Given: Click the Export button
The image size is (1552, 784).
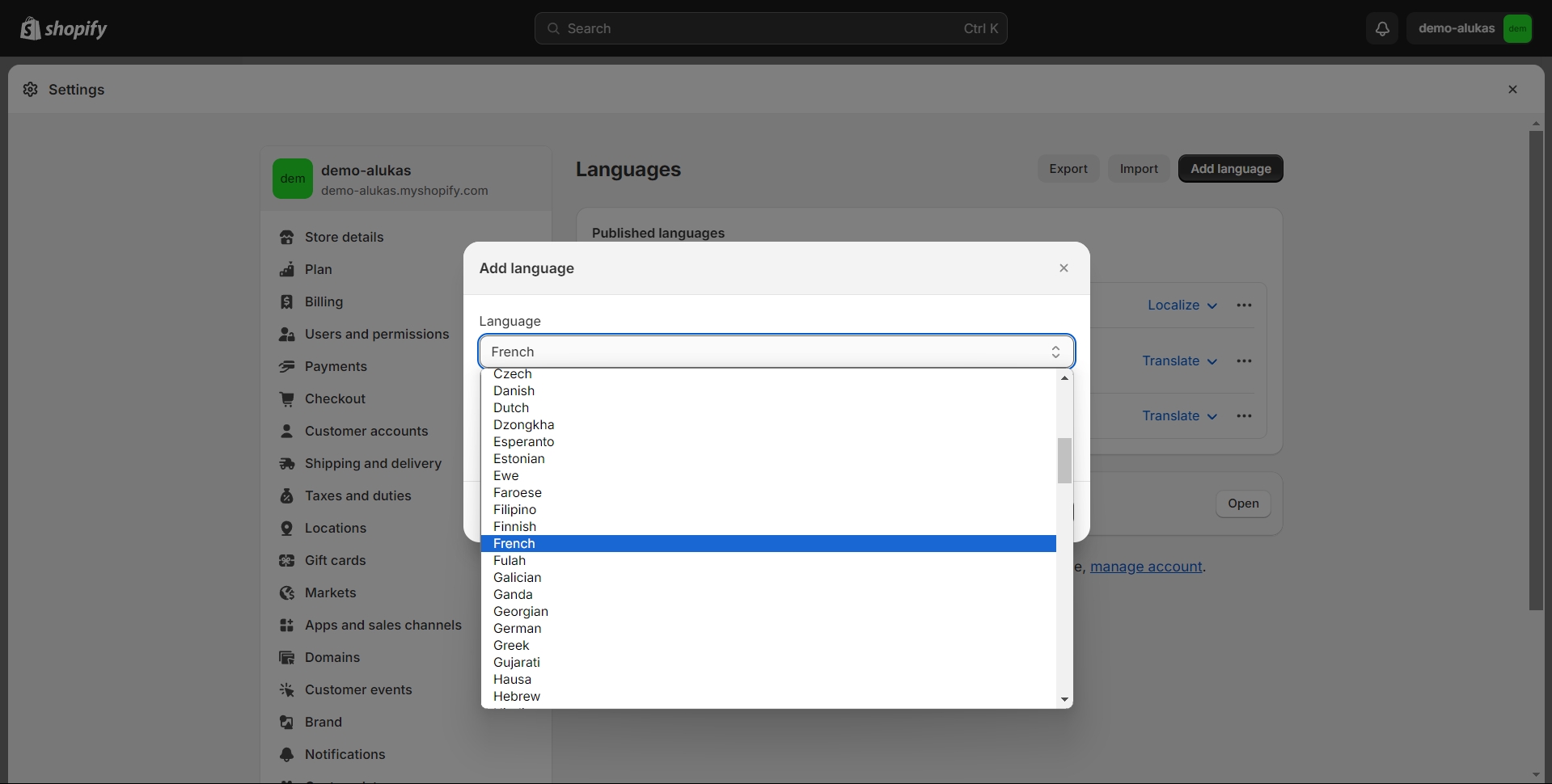Looking at the screenshot, I should point(1068,169).
